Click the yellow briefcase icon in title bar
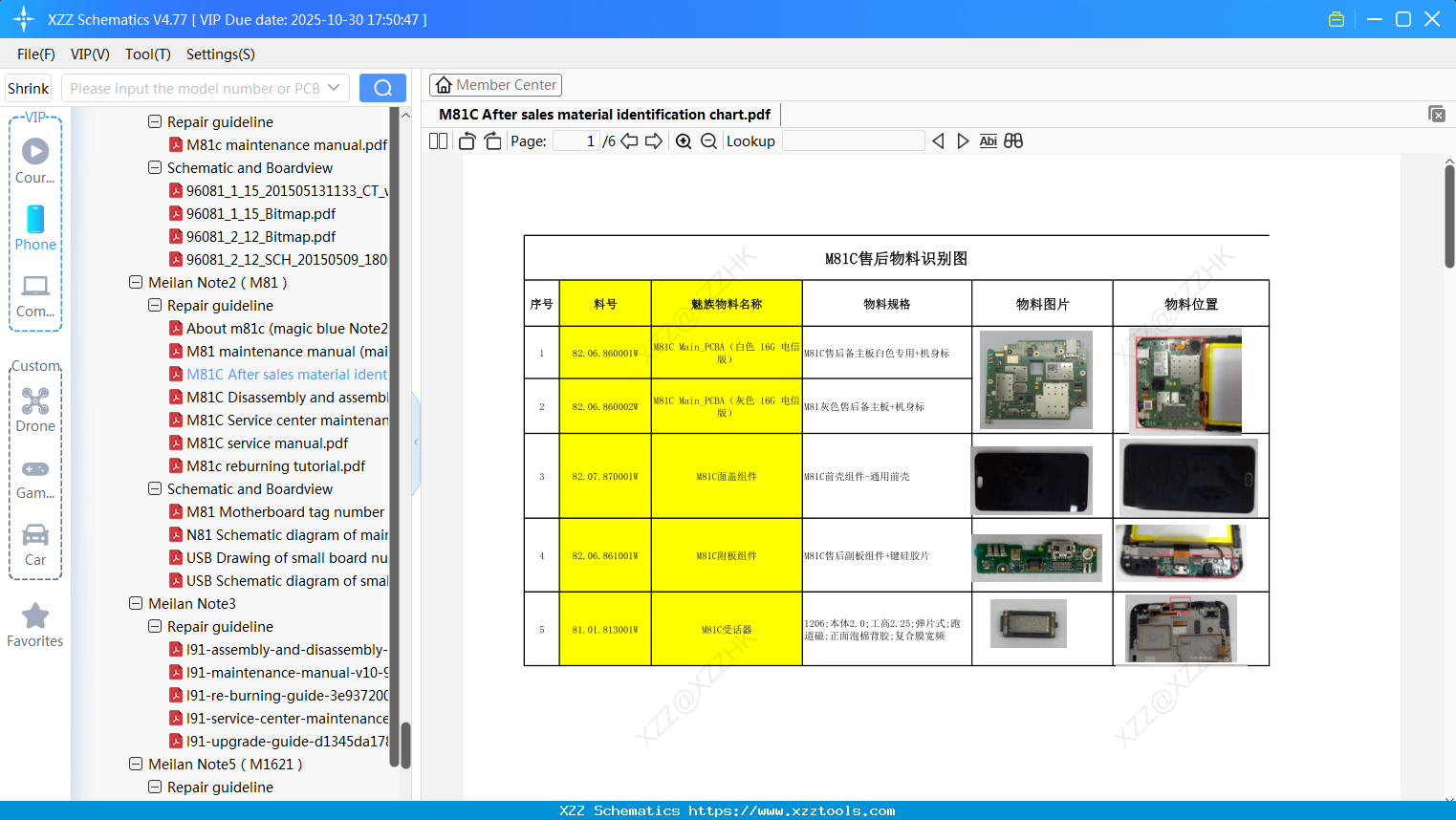The height and width of the screenshot is (820, 1456). (1336, 18)
